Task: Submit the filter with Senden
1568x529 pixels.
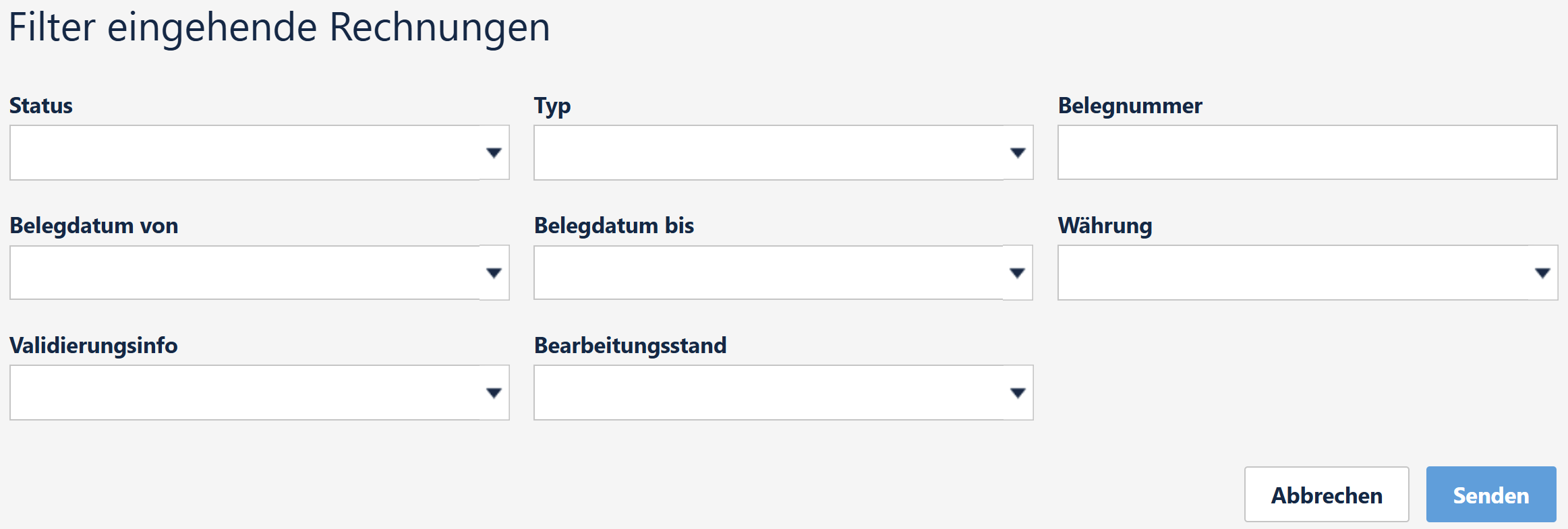Action: (x=1491, y=495)
